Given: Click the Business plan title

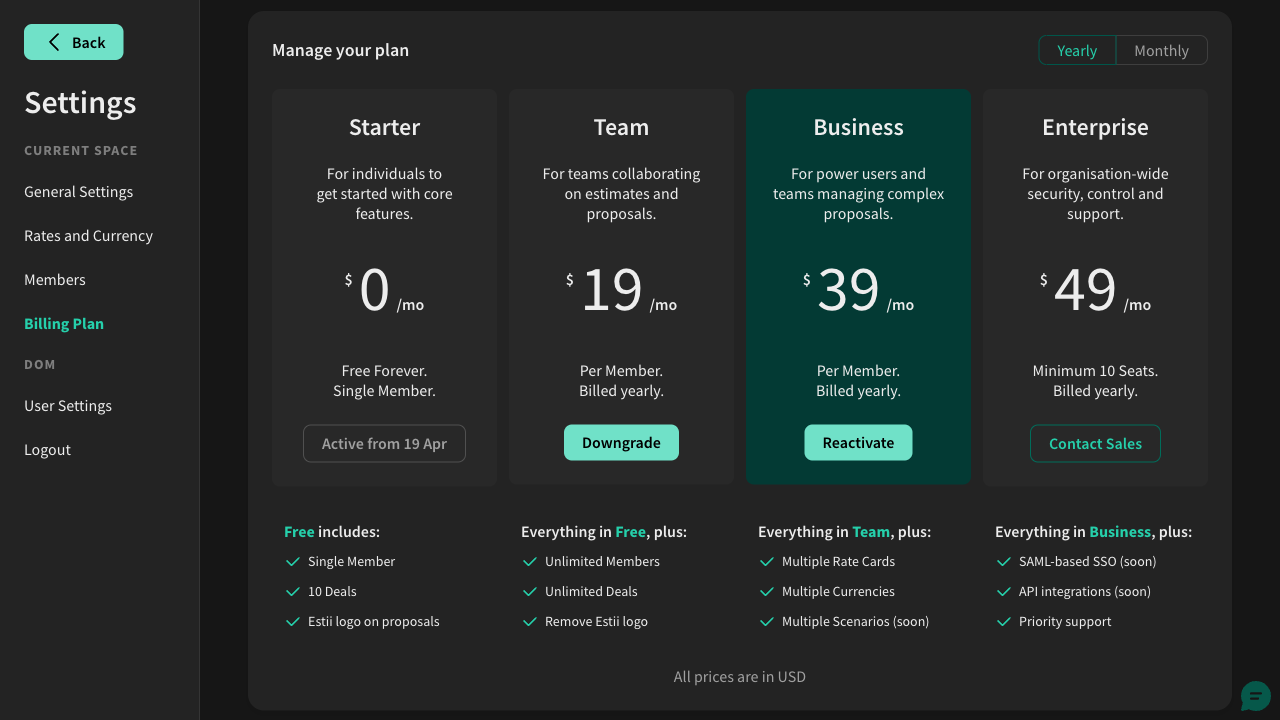Looking at the screenshot, I should (x=858, y=127).
